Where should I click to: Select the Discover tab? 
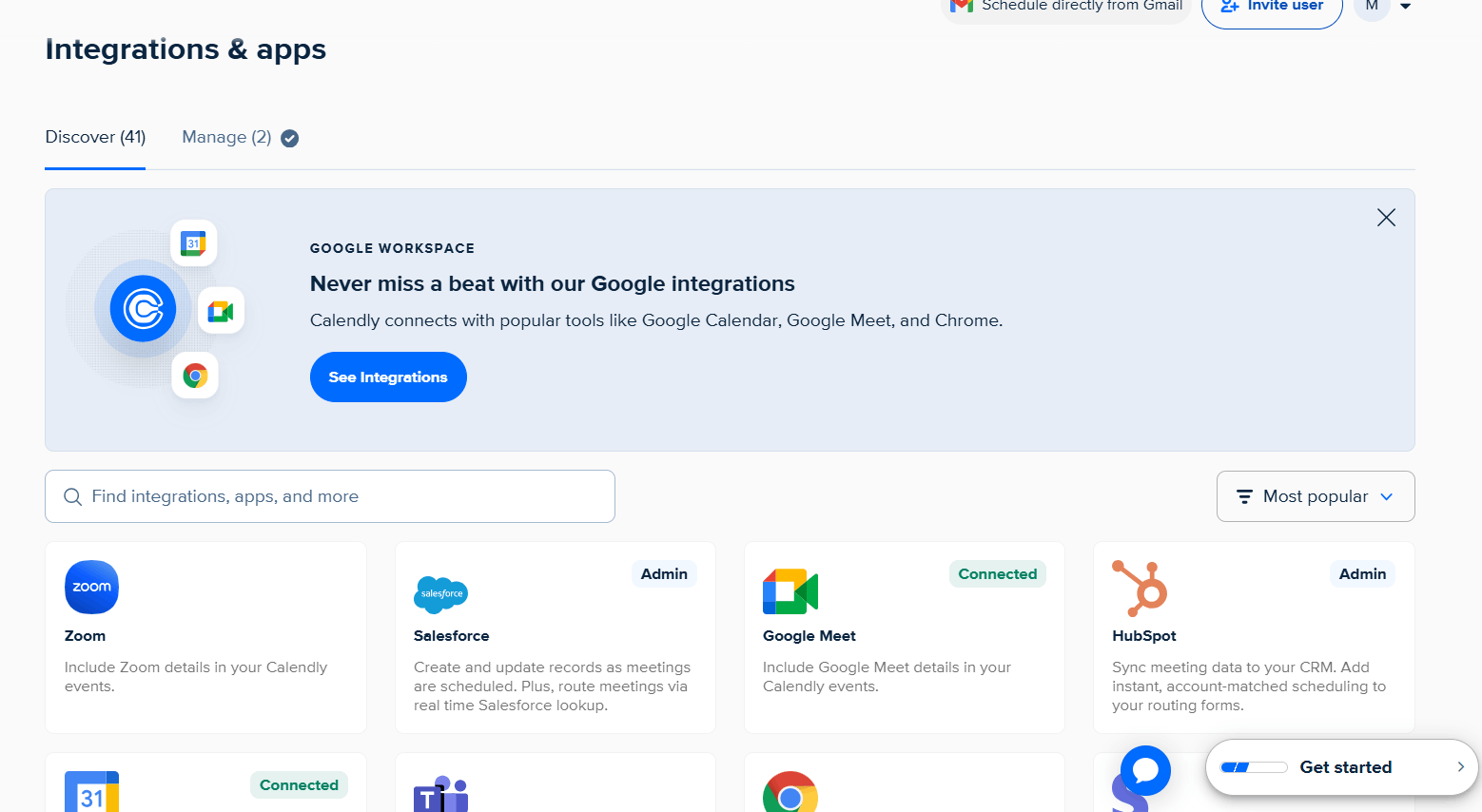point(95,137)
